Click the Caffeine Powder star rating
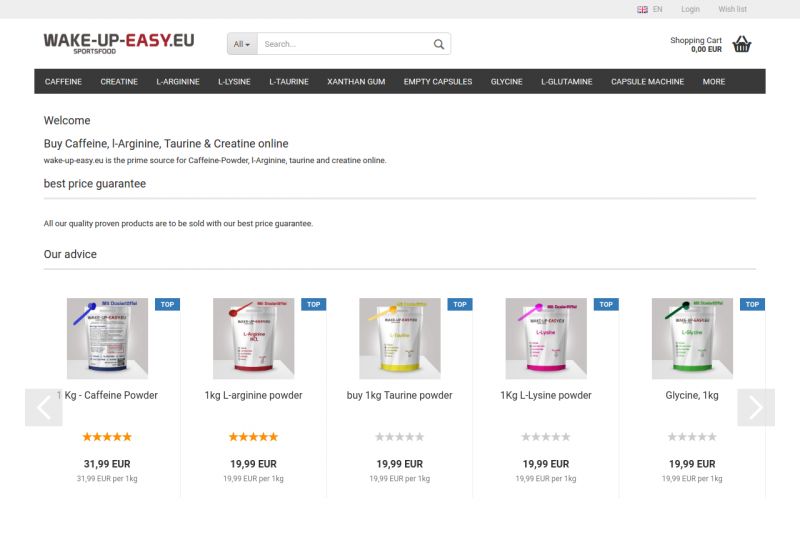The width and height of the screenshot is (800, 550). pyautogui.click(x=107, y=437)
